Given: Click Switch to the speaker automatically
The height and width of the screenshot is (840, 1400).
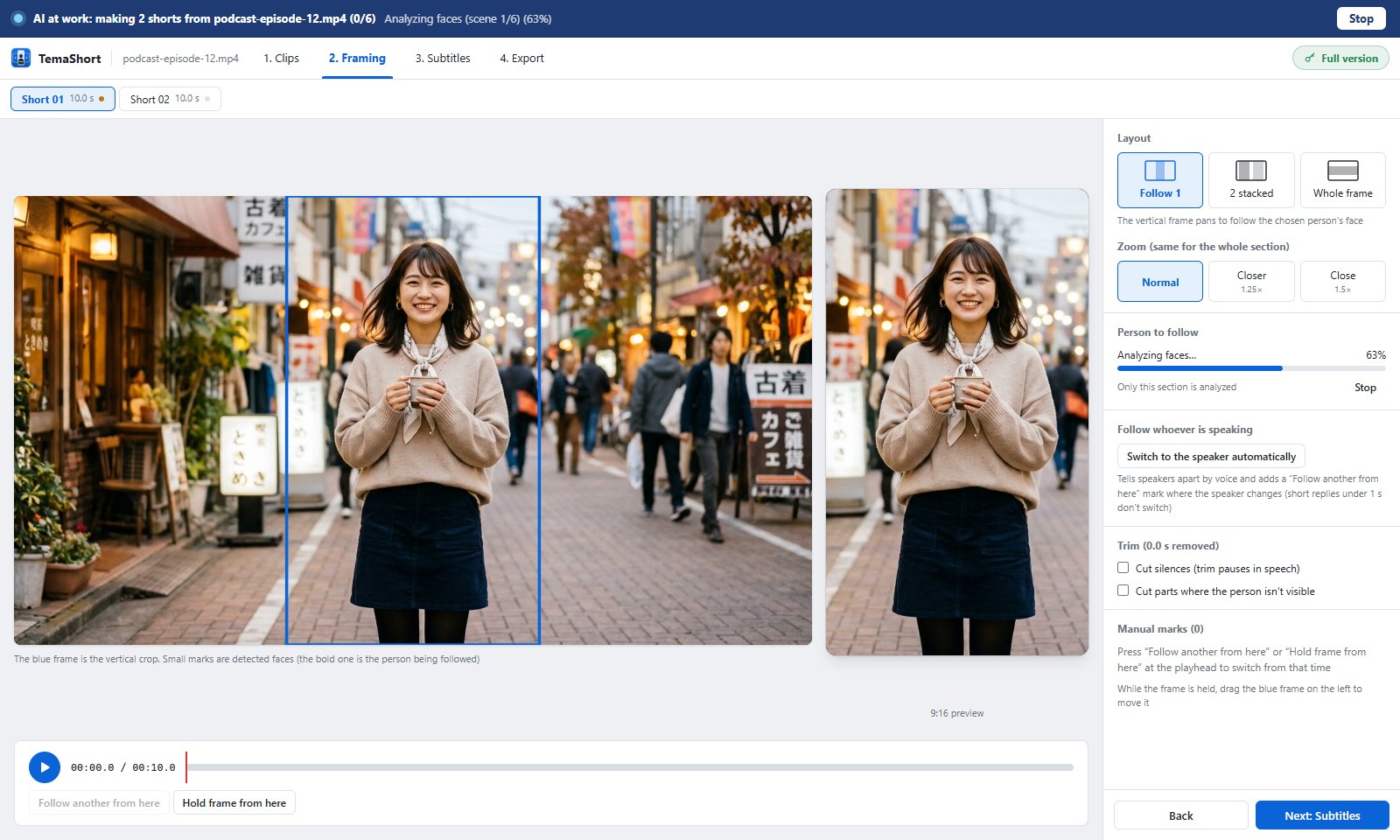Looking at the screenshot, I should click(1211, 456).
